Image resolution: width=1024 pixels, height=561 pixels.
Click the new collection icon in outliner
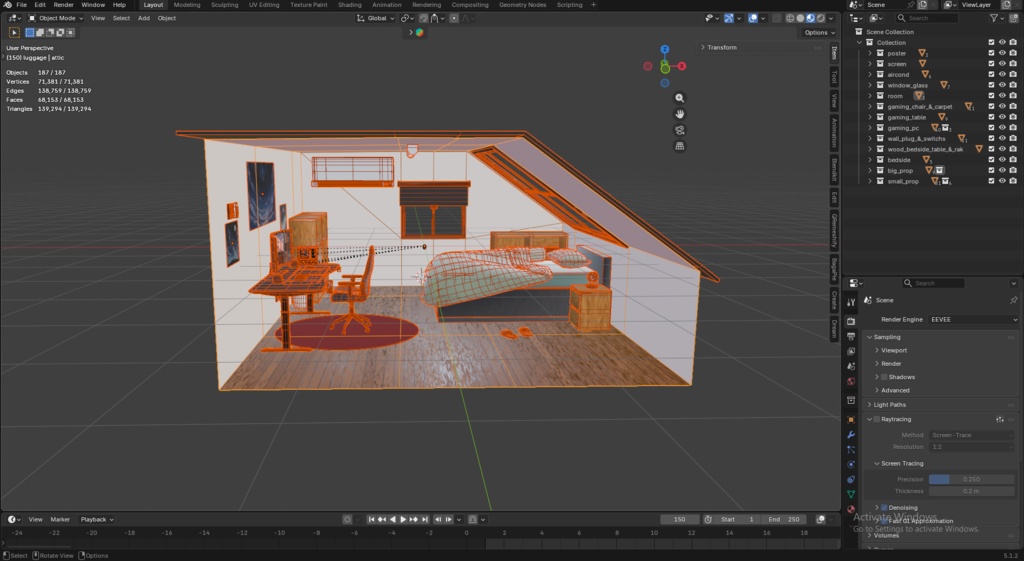tap(1012, 18)
